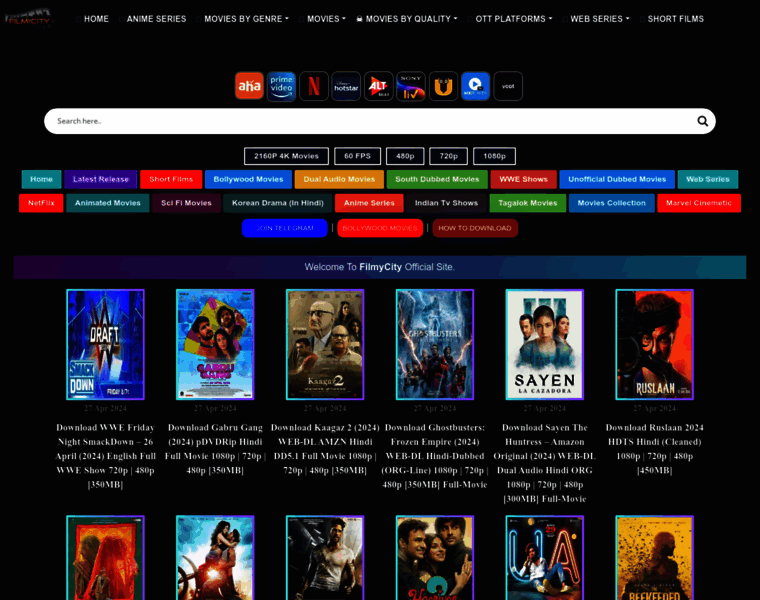Open the Kaagaz 2 poster

click(325, 345)
